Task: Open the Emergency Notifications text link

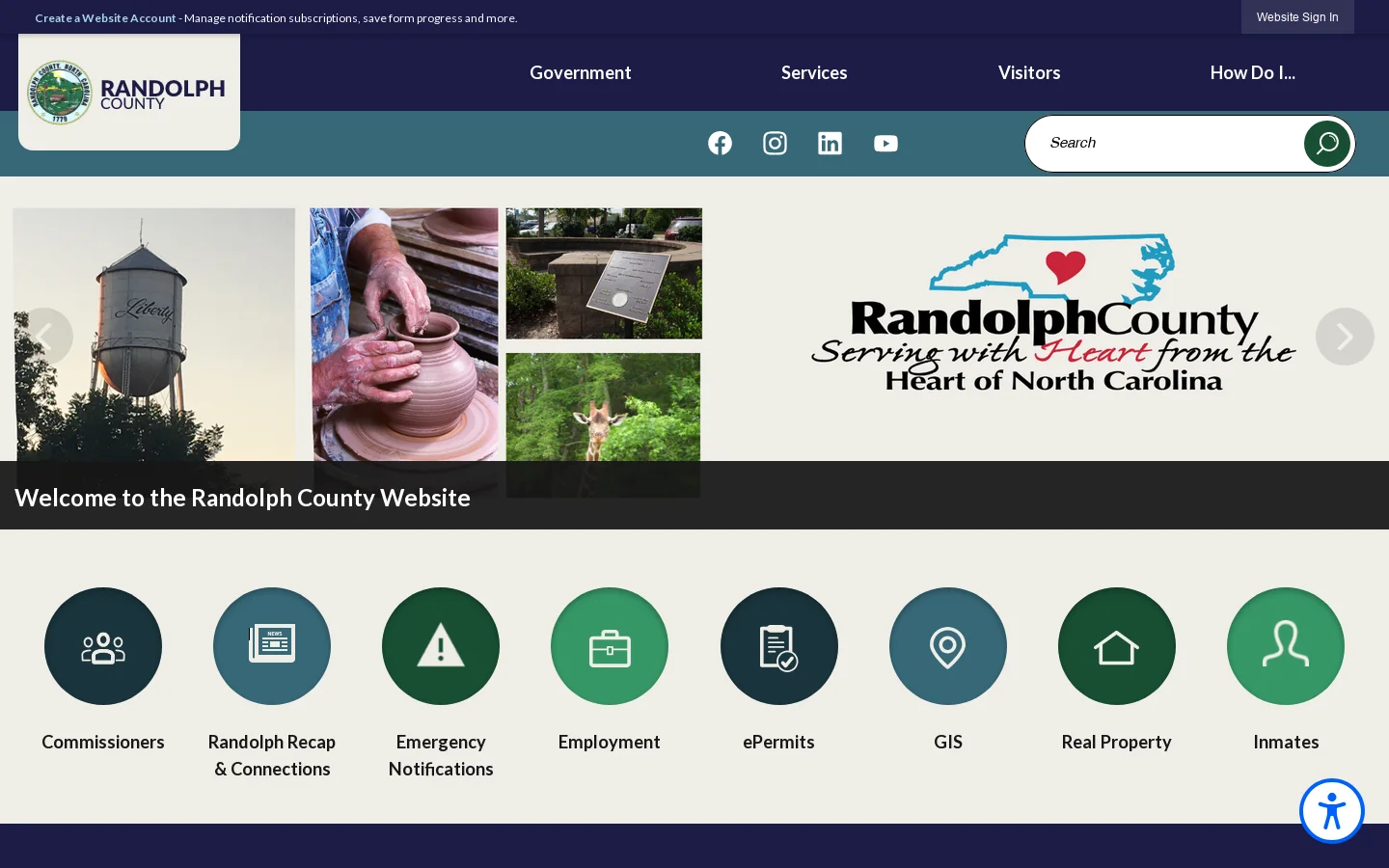Action: coord(441,755)
